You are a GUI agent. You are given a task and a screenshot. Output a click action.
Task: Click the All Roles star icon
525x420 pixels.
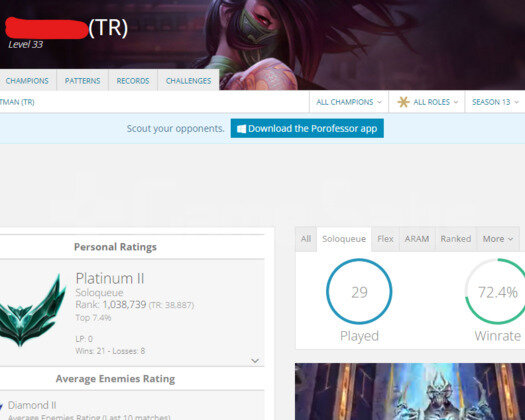[x=403, y=102]
